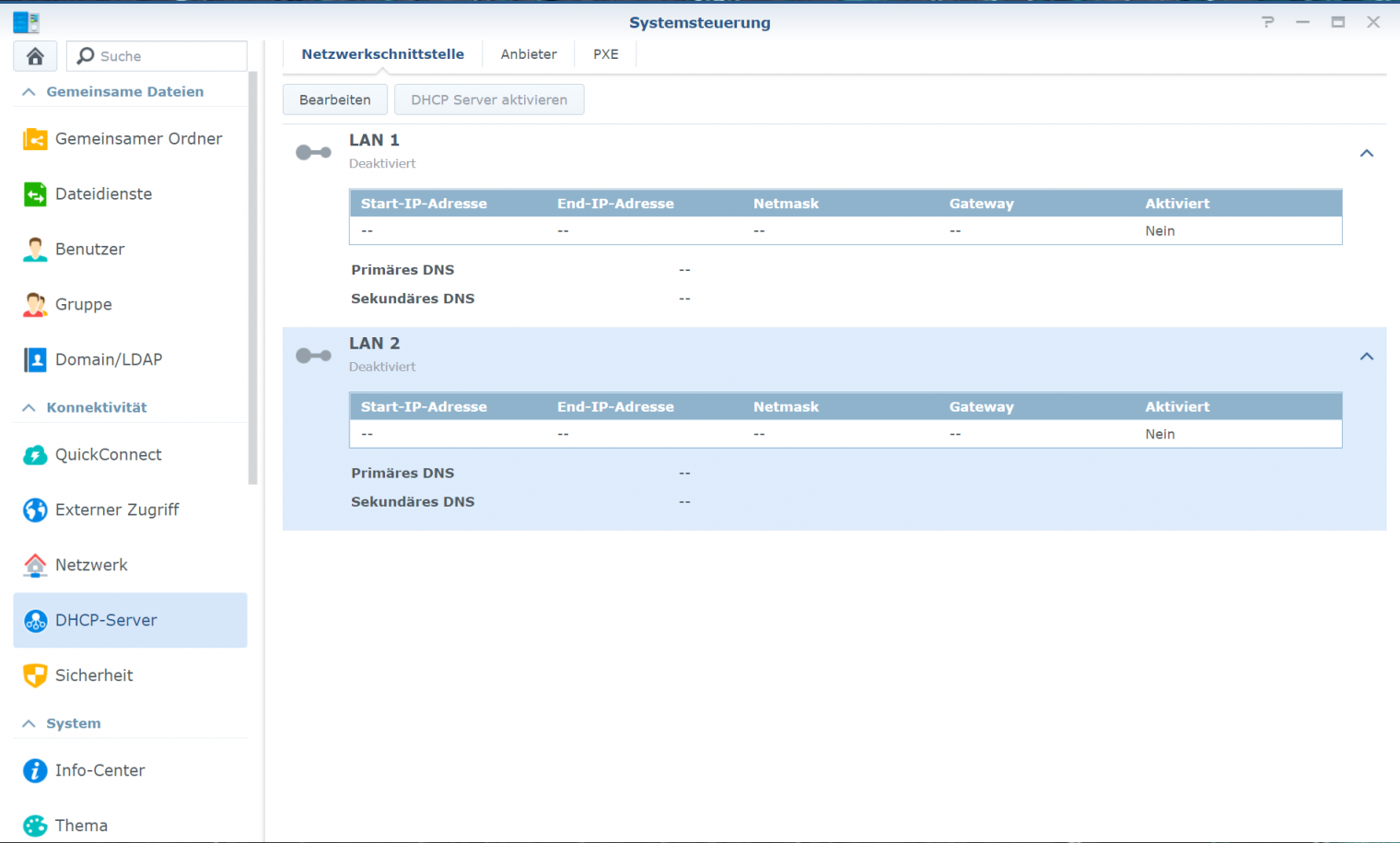
Task: Switch to the Anbieter tab
Action: pyautogui.click(x=529, y=54)
